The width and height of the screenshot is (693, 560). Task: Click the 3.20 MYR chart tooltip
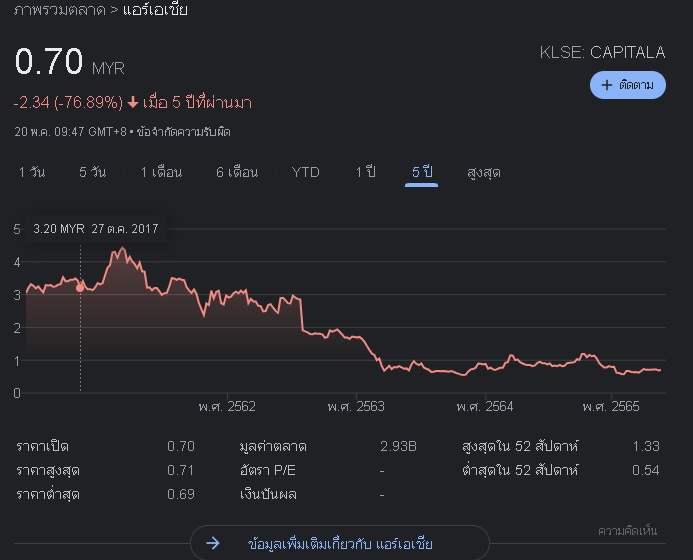(x=96, y=229)
